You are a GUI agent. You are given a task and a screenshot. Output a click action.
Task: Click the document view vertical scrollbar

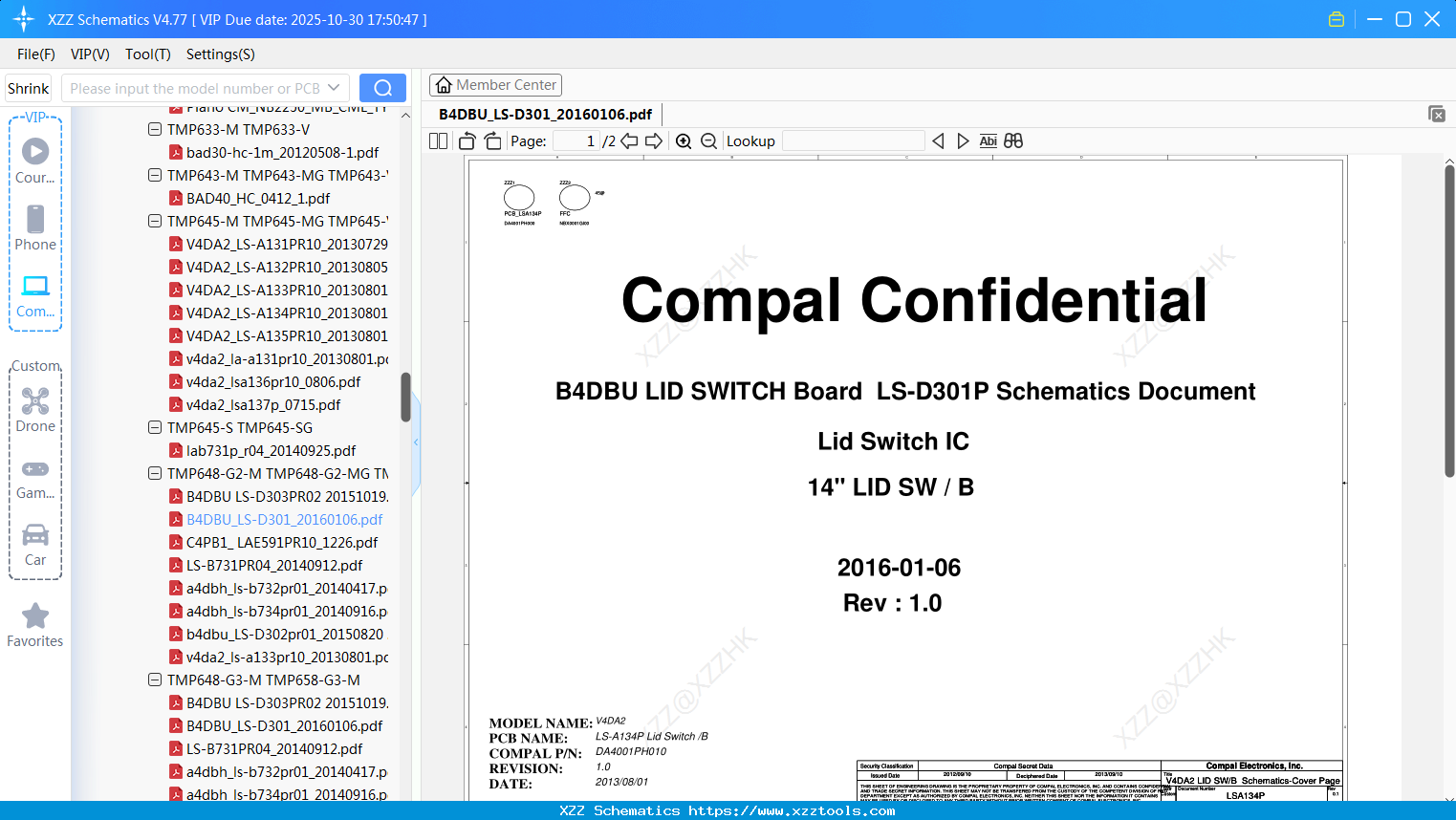(1449, 320)
